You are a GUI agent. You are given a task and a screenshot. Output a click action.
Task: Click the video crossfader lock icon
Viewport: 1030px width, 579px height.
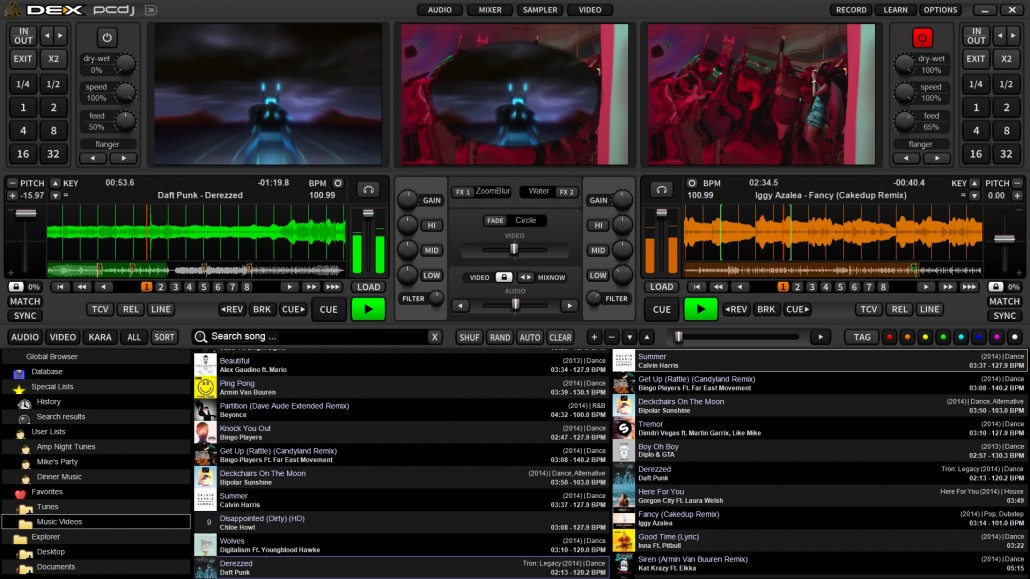point(504,277)
